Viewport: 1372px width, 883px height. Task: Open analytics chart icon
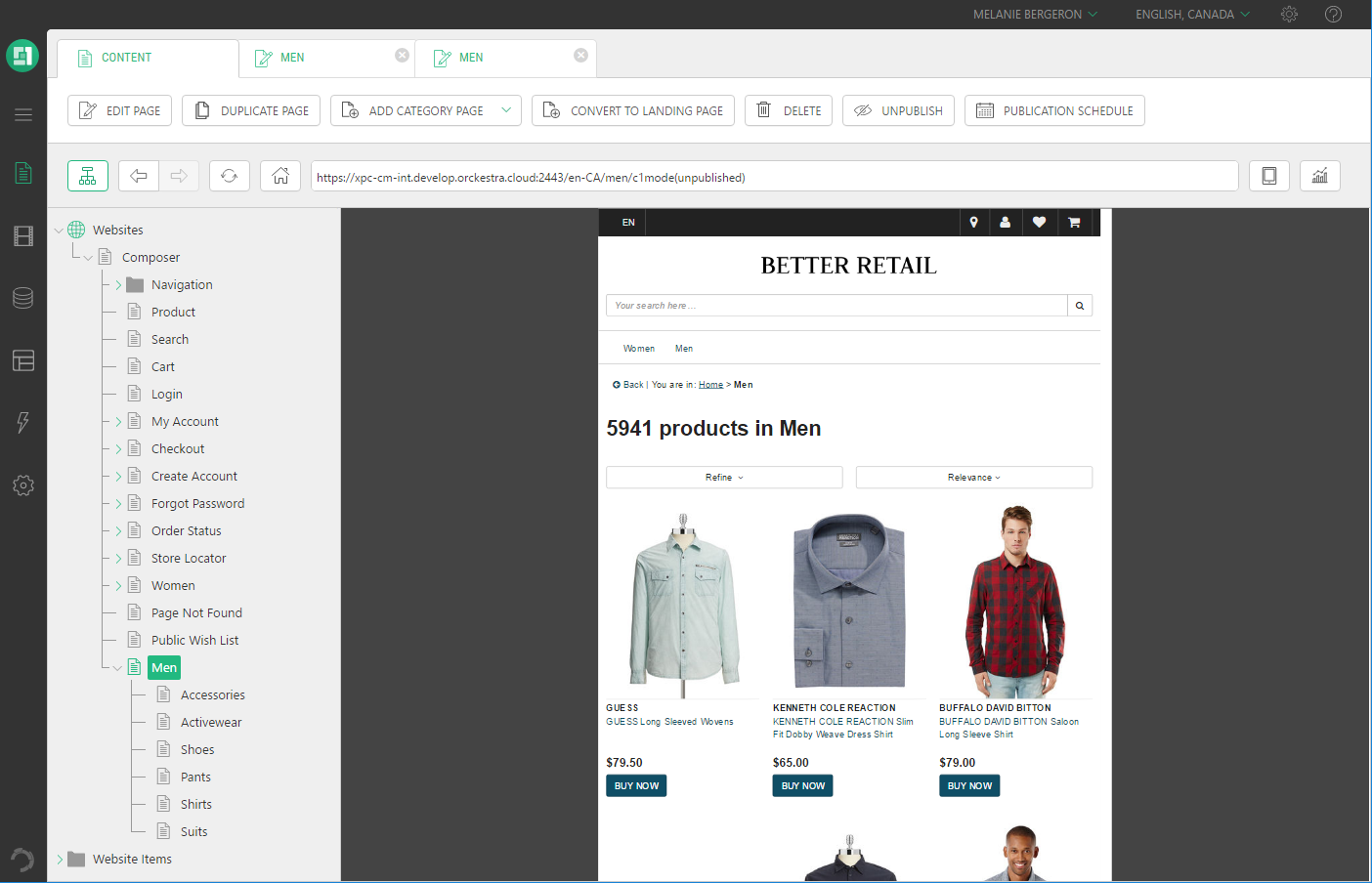pyautogui.click(x=1319, y=176)
